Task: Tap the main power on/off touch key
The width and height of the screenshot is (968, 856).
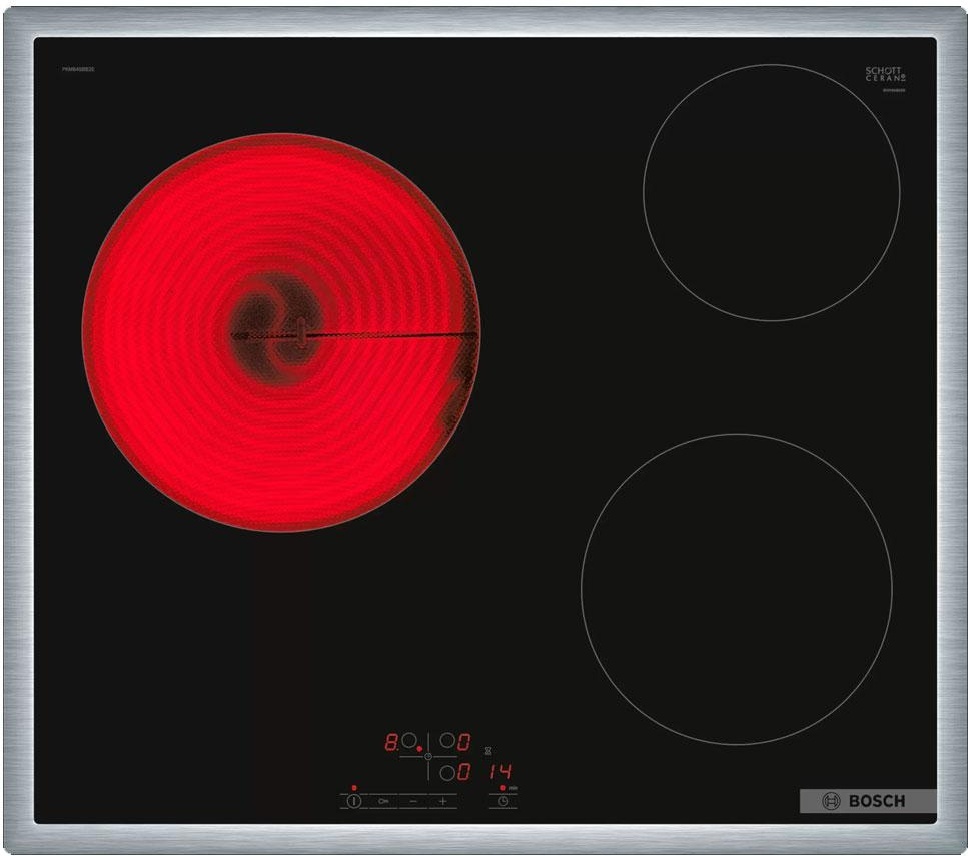Action: [x=353, y=801]
